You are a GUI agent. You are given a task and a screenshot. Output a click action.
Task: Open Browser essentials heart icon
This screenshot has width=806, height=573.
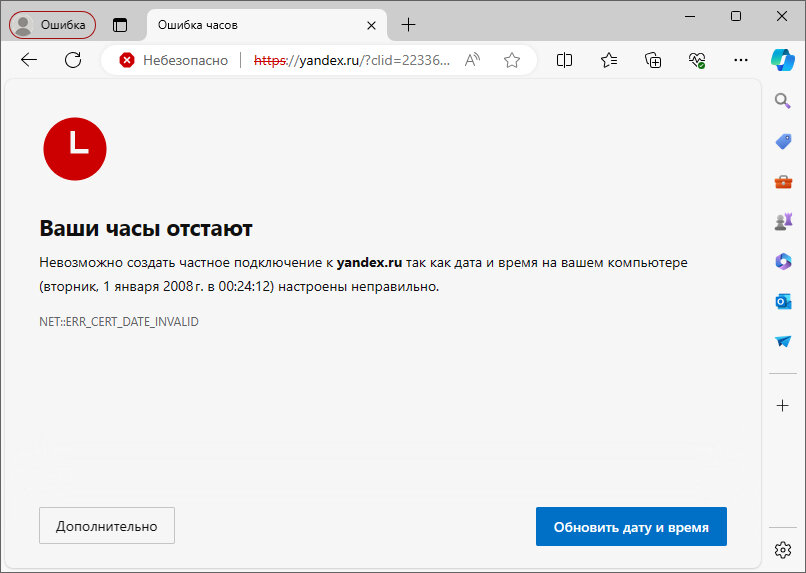pyautogui.click(x=697, y=60)
